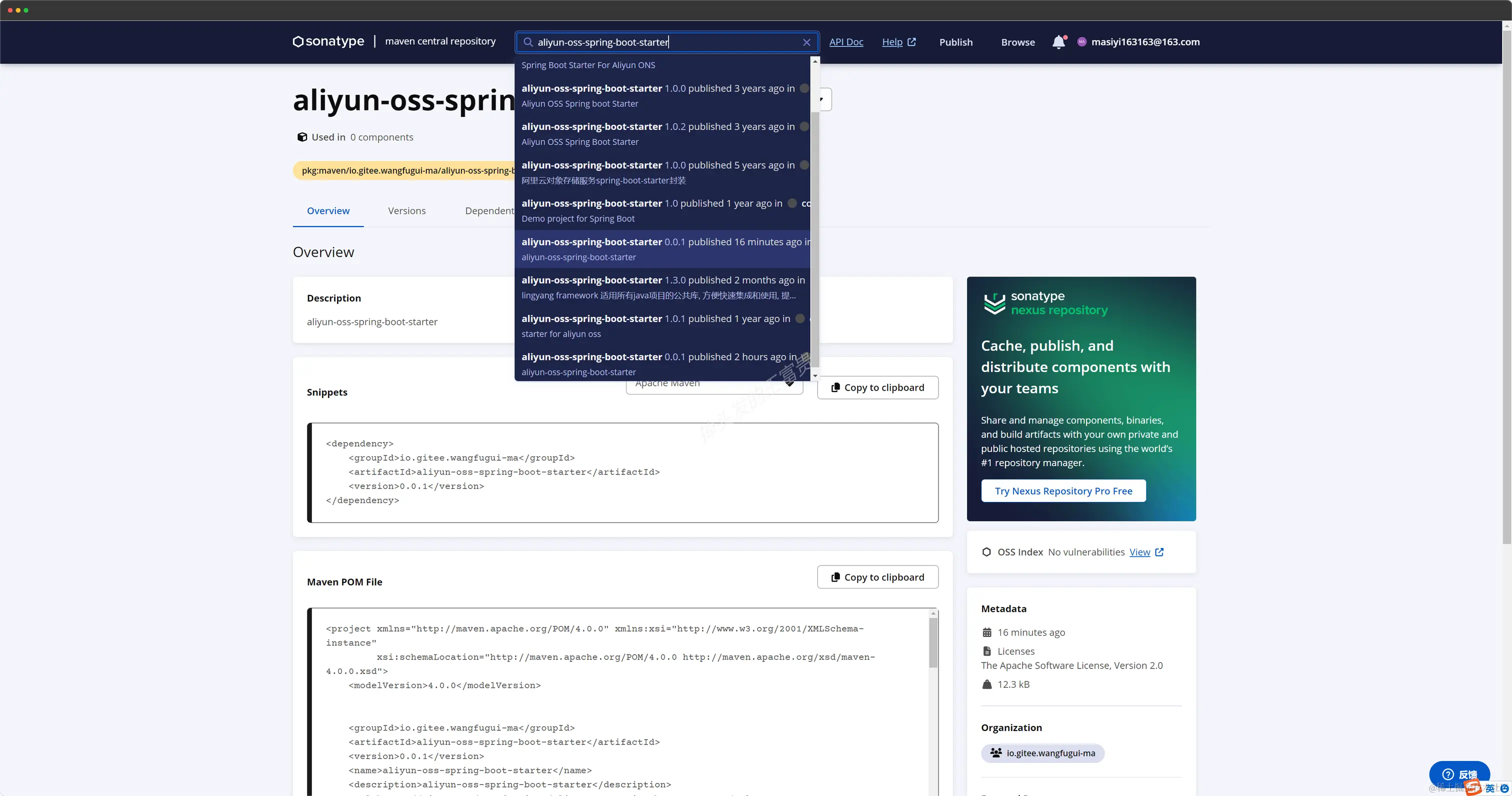Open the notifications bell
The height and width of the screenshot is (796, 1512).
[x=1058, y=42]
